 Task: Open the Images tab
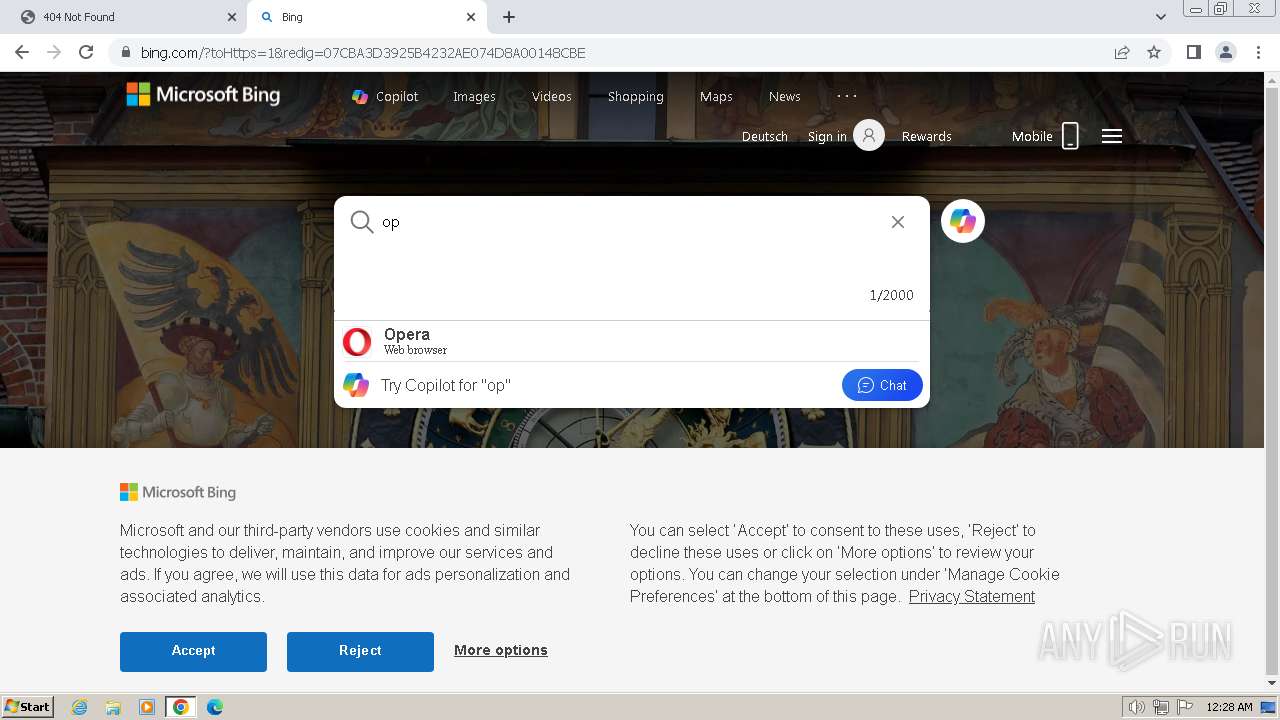click(x=474, y=96)
